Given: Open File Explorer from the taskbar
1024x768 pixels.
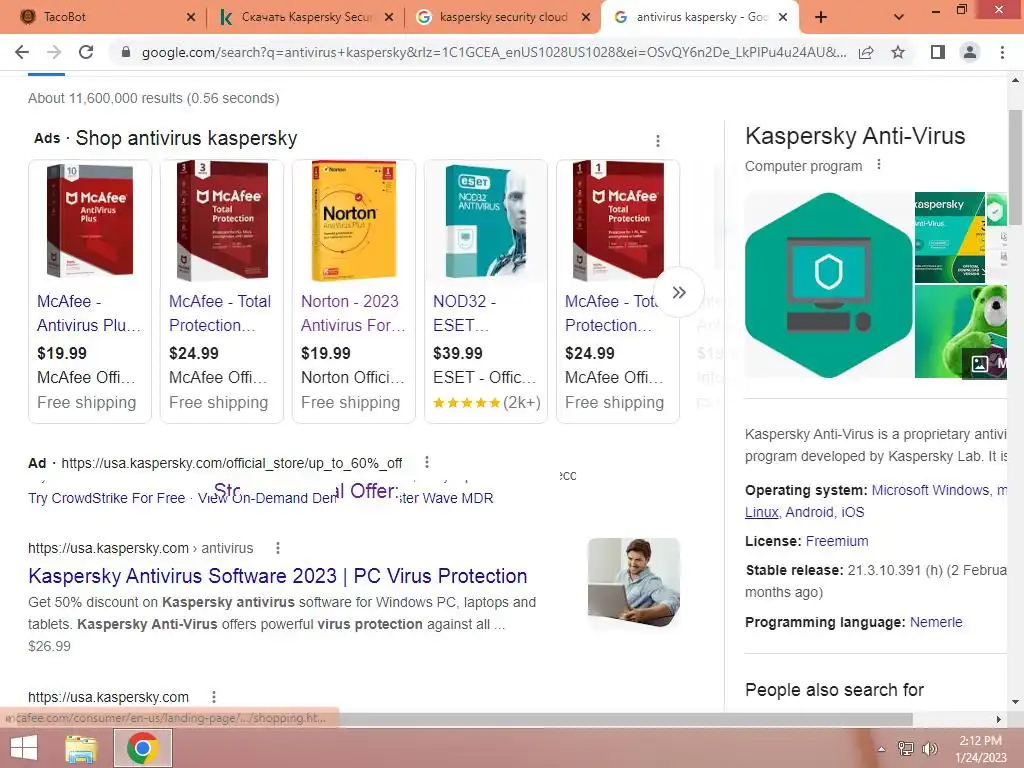Looking at the screenshot, I should tap(81, 748).
